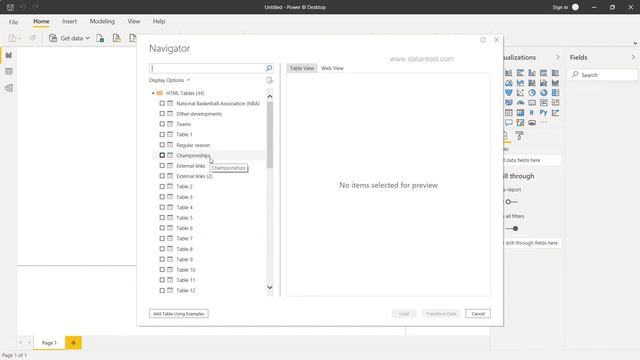640x360 pixels.
Task: Collapse the ribbon with the chevron
Action: (x=635, y=43)
